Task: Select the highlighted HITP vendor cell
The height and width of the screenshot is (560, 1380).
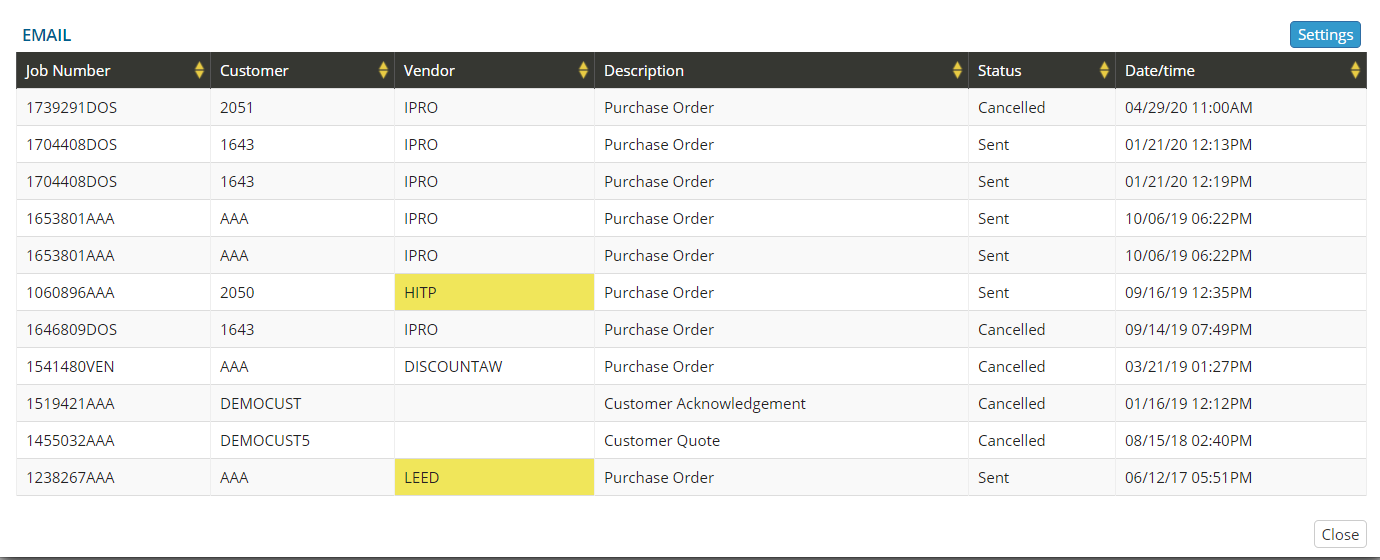Action: pyautogui.click(x=494, y=292)
